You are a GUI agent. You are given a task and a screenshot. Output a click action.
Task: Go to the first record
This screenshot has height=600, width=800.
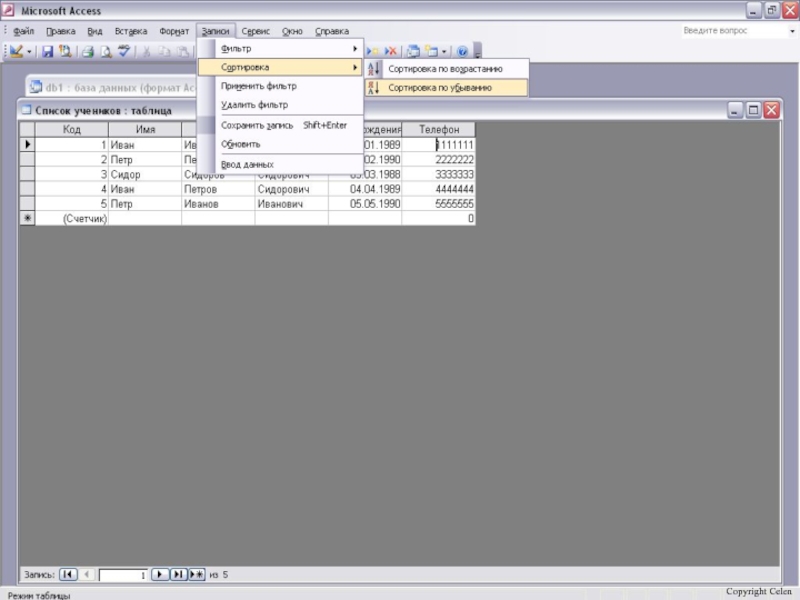(x=68, y=575)
